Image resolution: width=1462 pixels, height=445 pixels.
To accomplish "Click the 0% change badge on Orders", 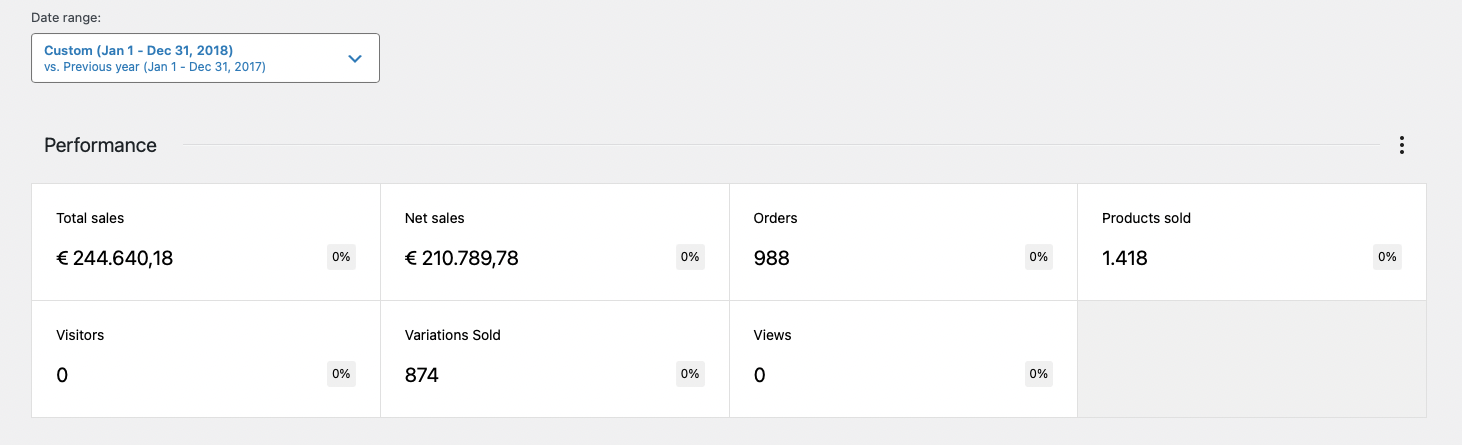I will point(1039,257).
